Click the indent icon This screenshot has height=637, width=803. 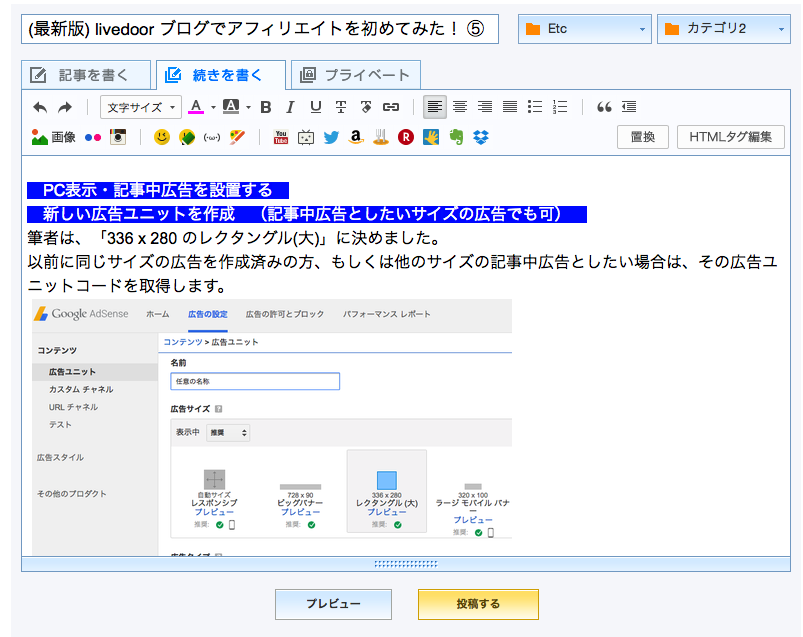[x=629, y=107]
